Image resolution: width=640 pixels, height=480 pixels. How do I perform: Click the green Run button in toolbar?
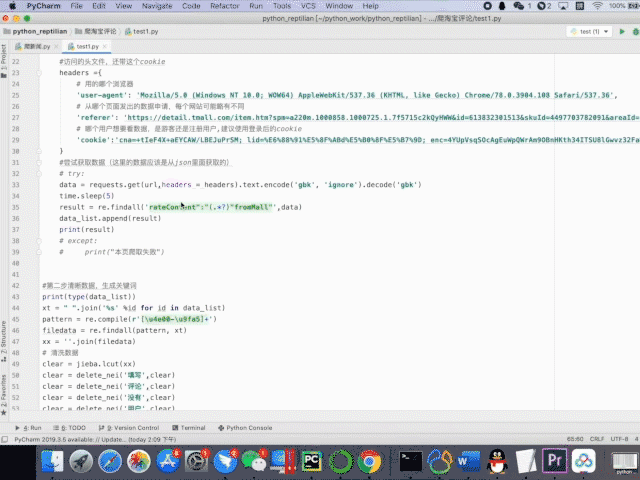[x=621, y=32]
